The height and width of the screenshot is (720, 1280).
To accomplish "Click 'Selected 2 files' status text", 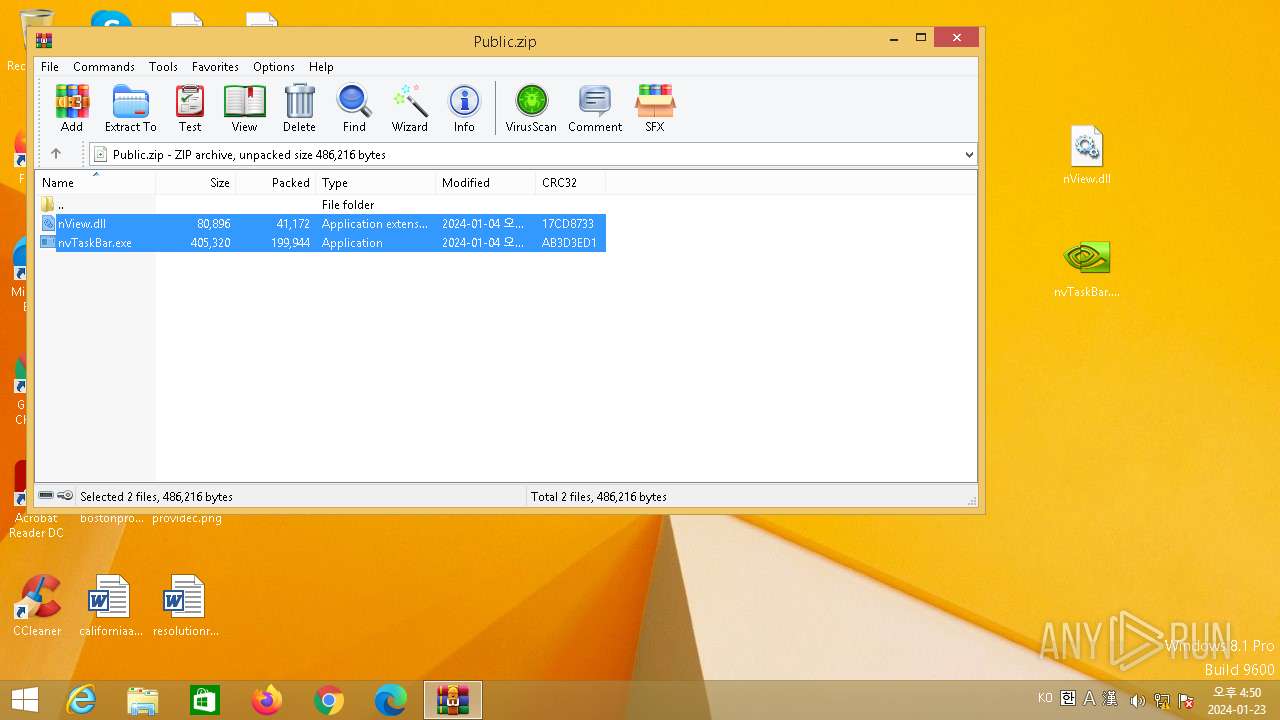I will (156, 497).
